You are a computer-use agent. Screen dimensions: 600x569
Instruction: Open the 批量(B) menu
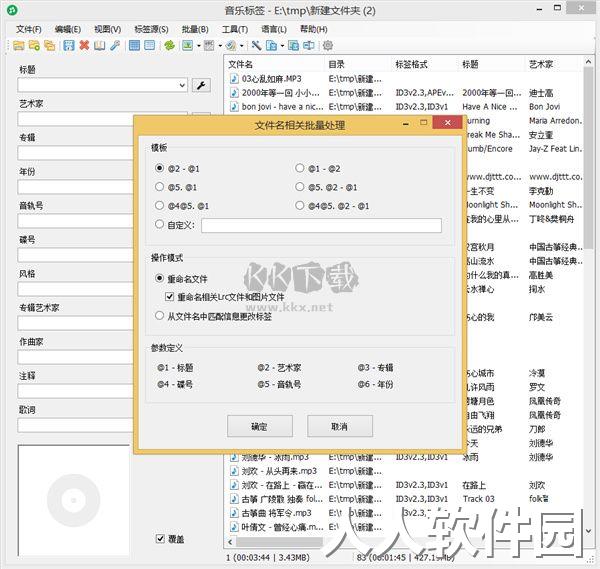tap(195, 29)
